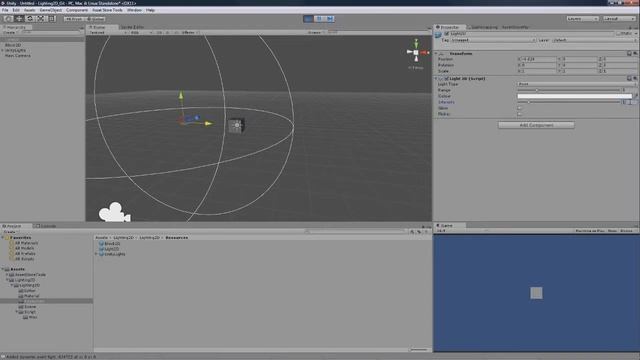Open Transform component settings gear

click(635, 53)
